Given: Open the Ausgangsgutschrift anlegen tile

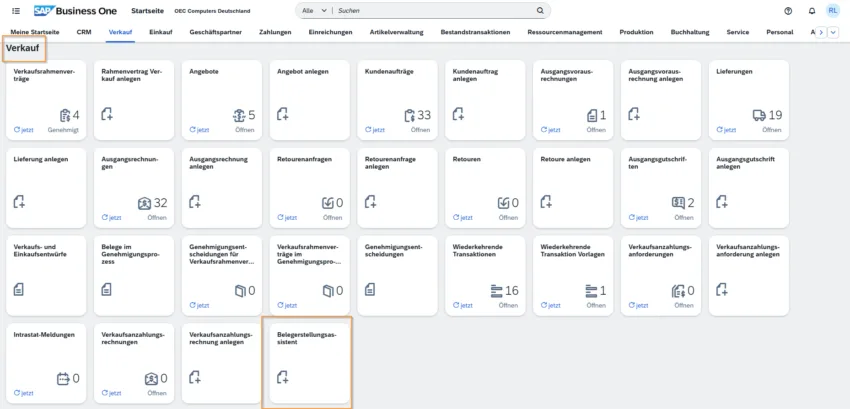Looking at the screenshot, I should 749,188.
